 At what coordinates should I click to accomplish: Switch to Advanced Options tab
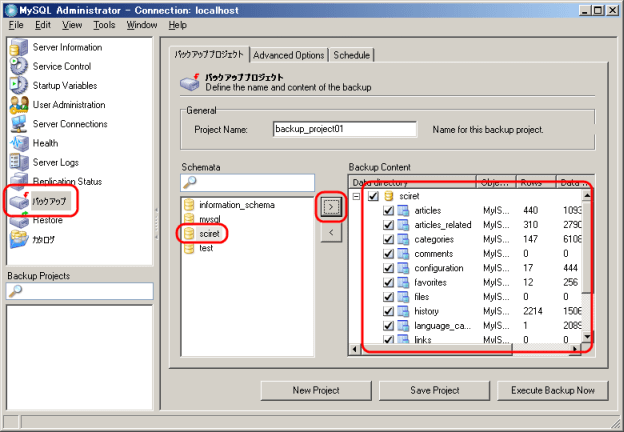tap(289, 55)
